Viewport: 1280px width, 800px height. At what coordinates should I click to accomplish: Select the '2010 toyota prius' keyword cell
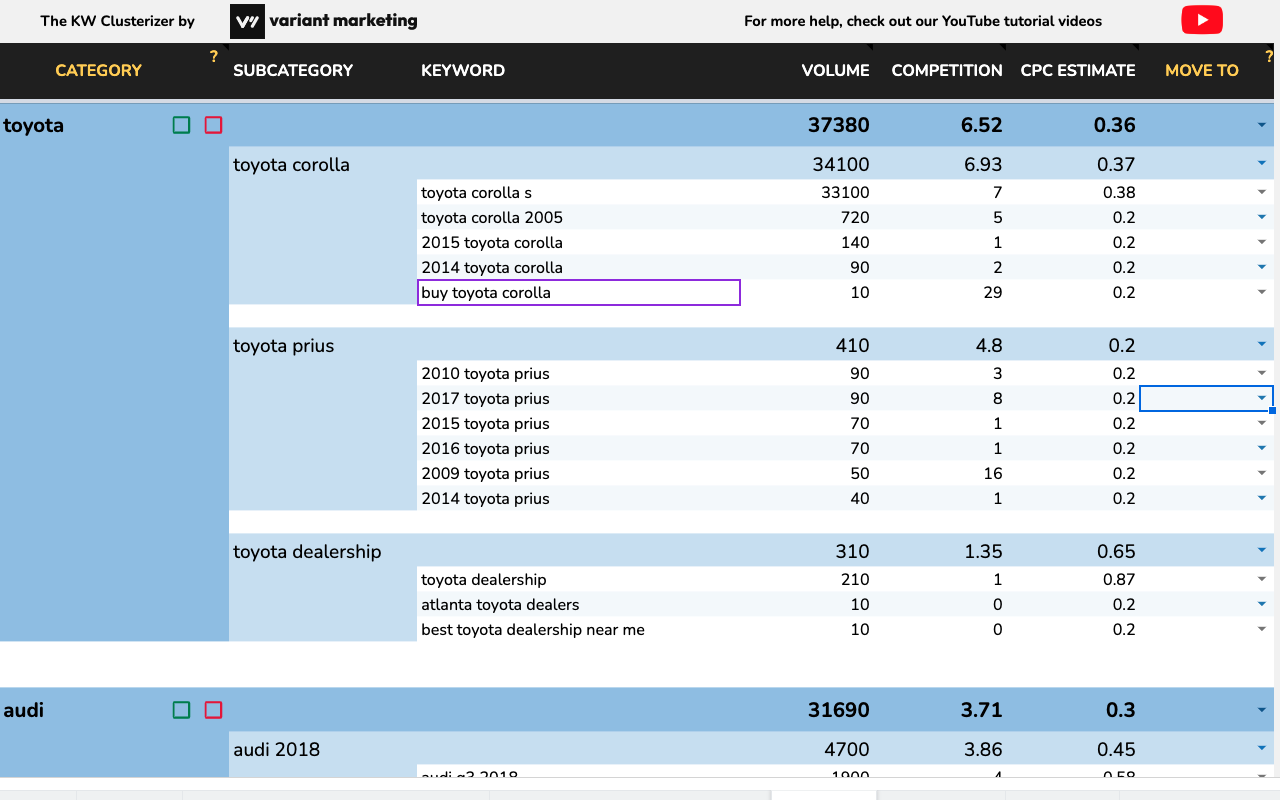579,373
